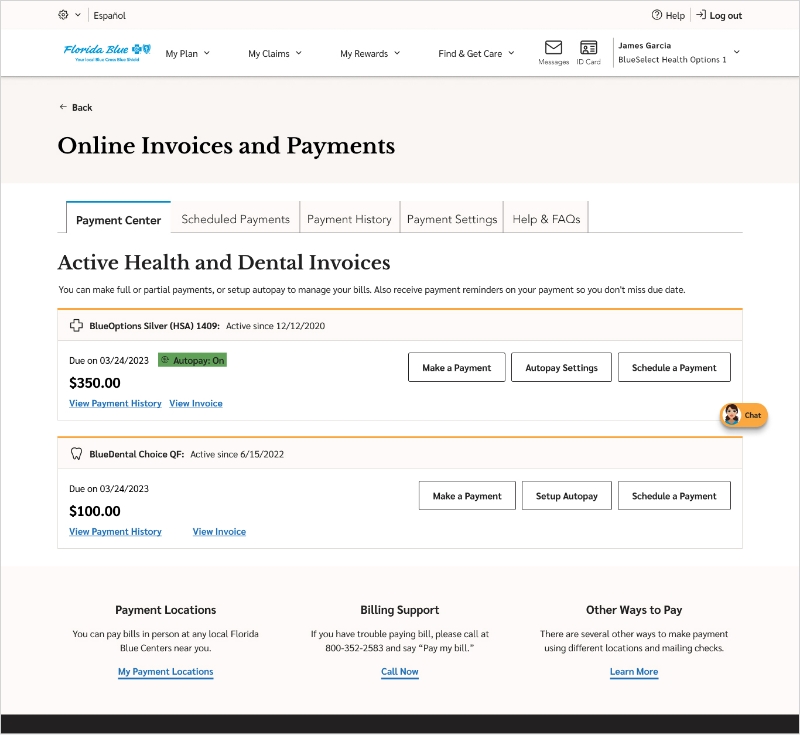Click the $100.00 amount due
800x735 pixels.
(95, 511)
